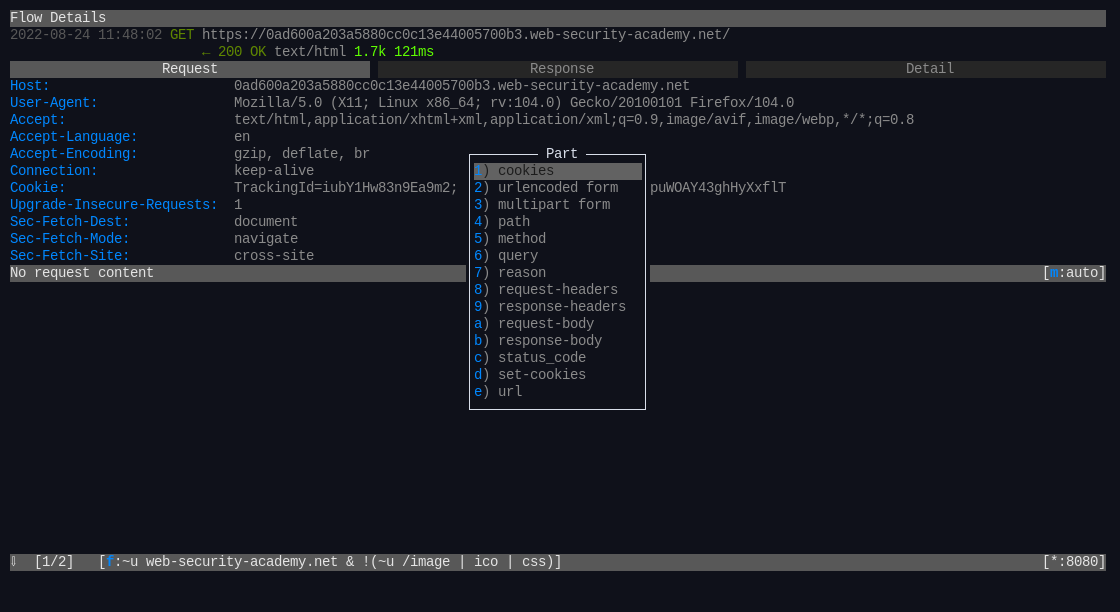The height and width of the screenshot is (612, 1120).
Task: Select the url entry in Part list
Action: pyautogui.click(x=510, y=392)
